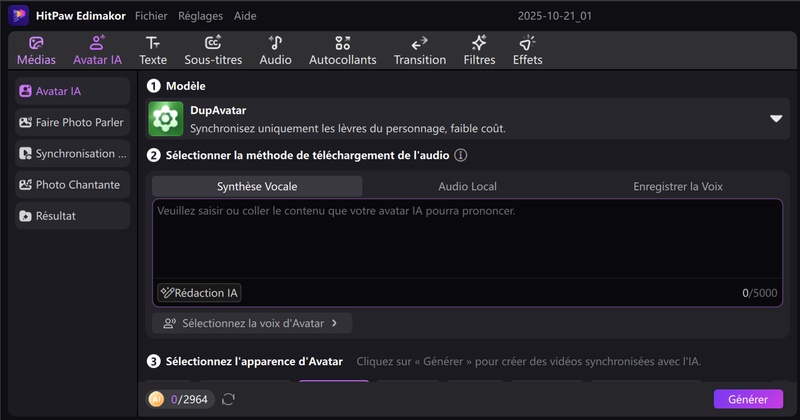Select the Texte tool
The width and height of the screenshot is (800, 420).
pyautogui.click(x=153, y=51)
